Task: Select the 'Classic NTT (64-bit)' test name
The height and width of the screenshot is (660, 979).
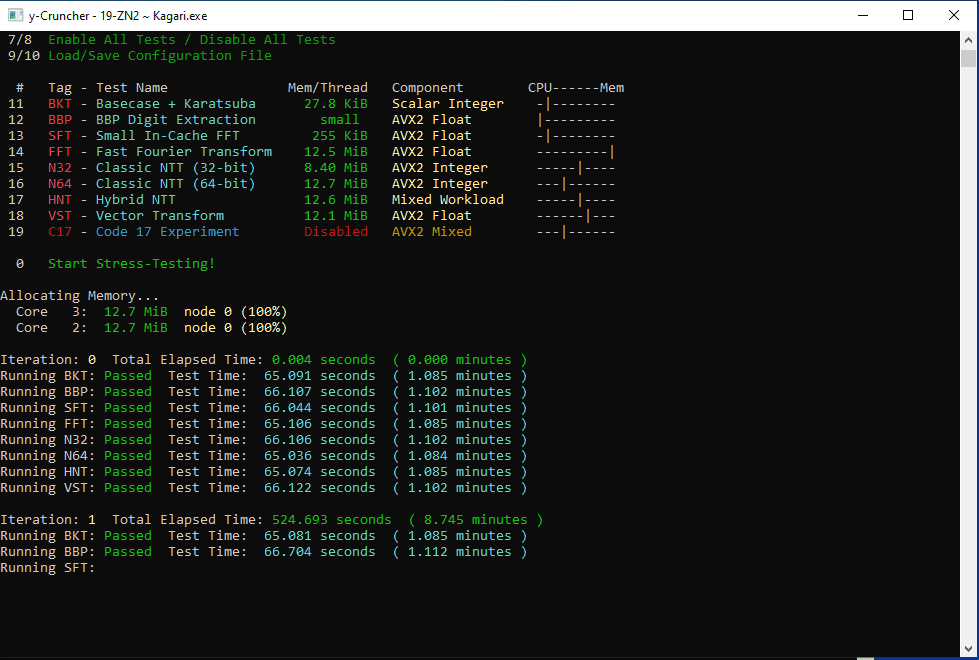Action: pyautogui.click(x=175, y=184)
